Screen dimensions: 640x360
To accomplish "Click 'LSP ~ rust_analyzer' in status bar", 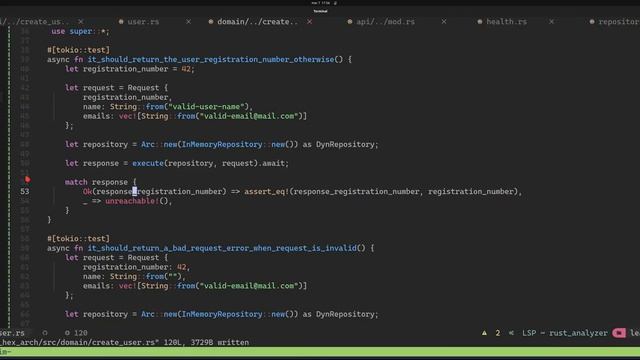I will 565,333.
